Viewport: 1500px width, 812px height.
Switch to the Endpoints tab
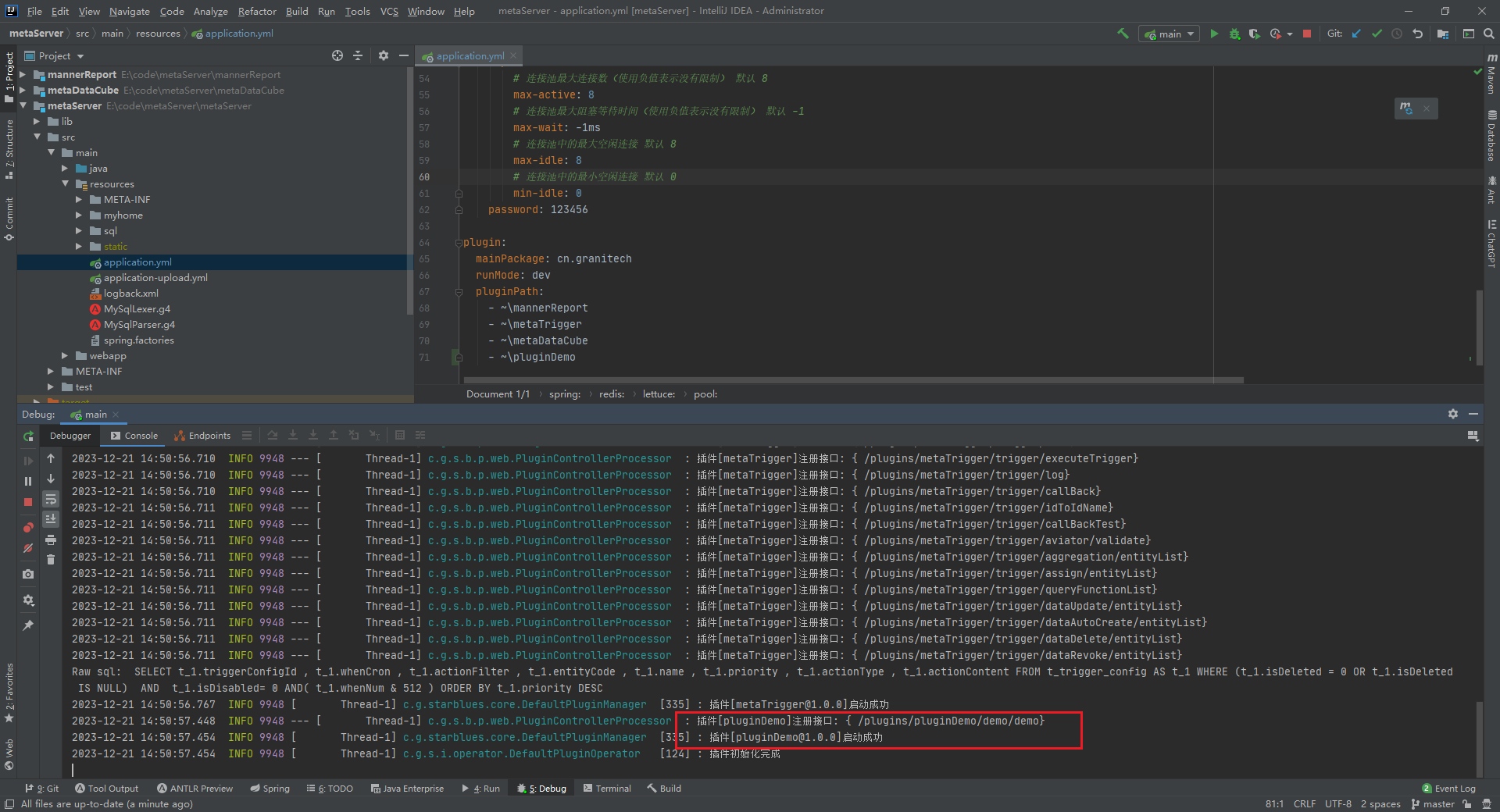(x=202, y=436)
